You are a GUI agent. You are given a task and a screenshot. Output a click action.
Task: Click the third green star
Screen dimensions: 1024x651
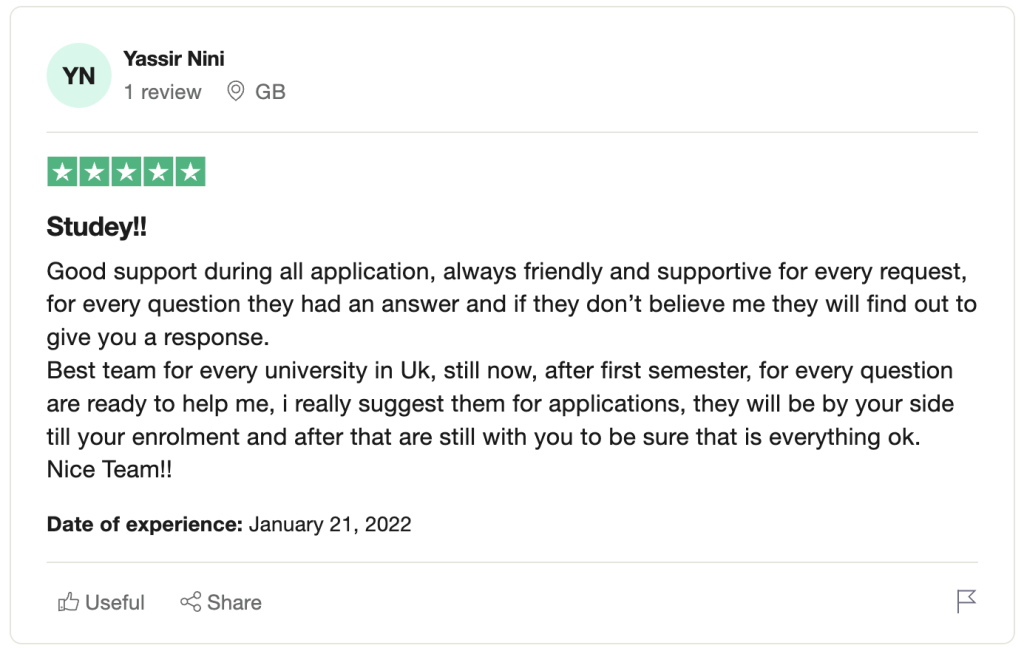(x=126, y=172)
